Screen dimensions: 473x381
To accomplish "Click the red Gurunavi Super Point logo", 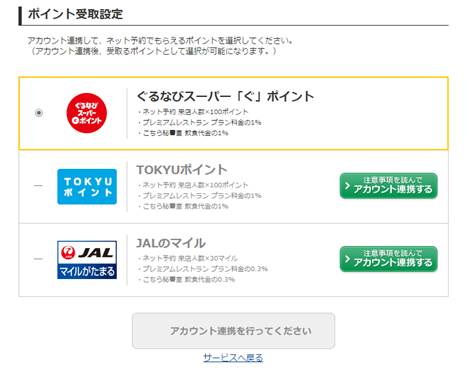I will coord(87,113).
